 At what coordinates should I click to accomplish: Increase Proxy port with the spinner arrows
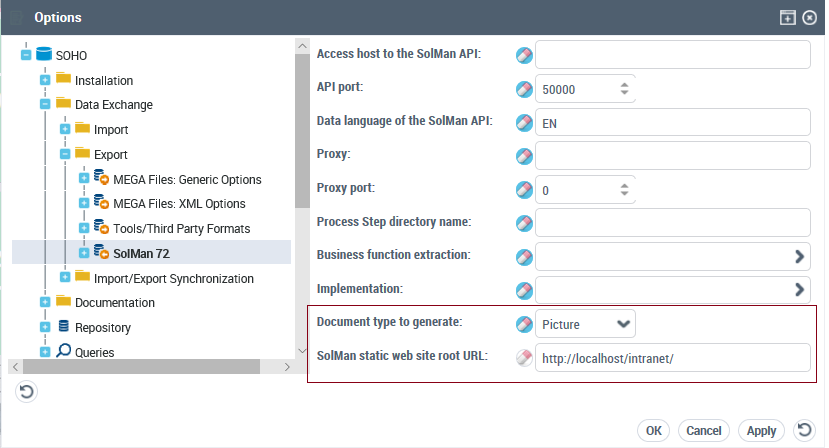click(x=625, y=184)
